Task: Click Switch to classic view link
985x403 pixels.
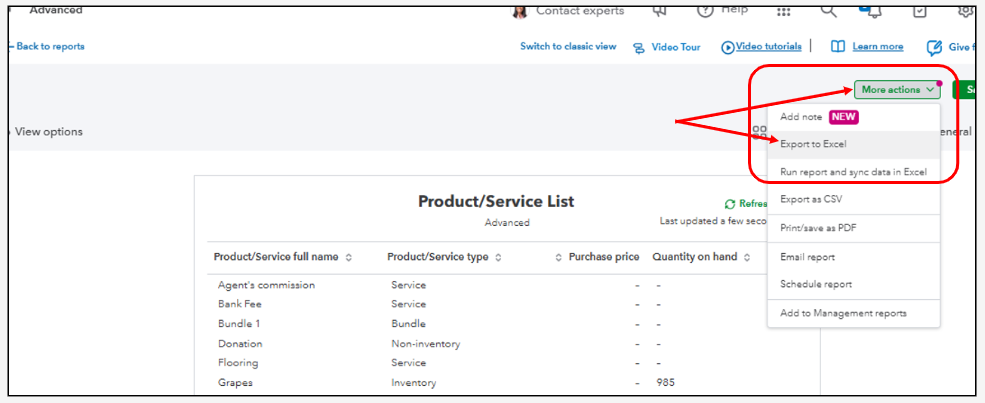Action: [568, 47]
